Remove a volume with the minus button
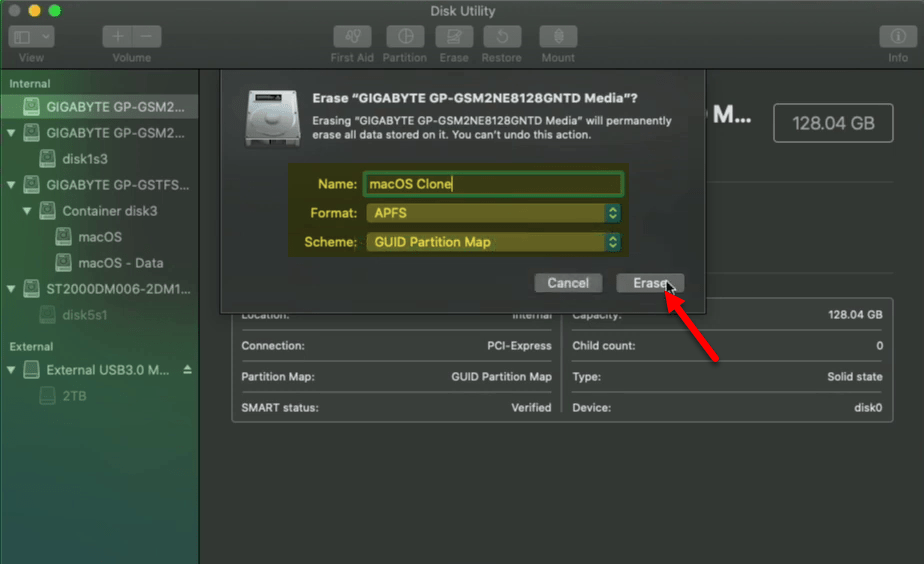924x564 pixels. click(147, 37)
